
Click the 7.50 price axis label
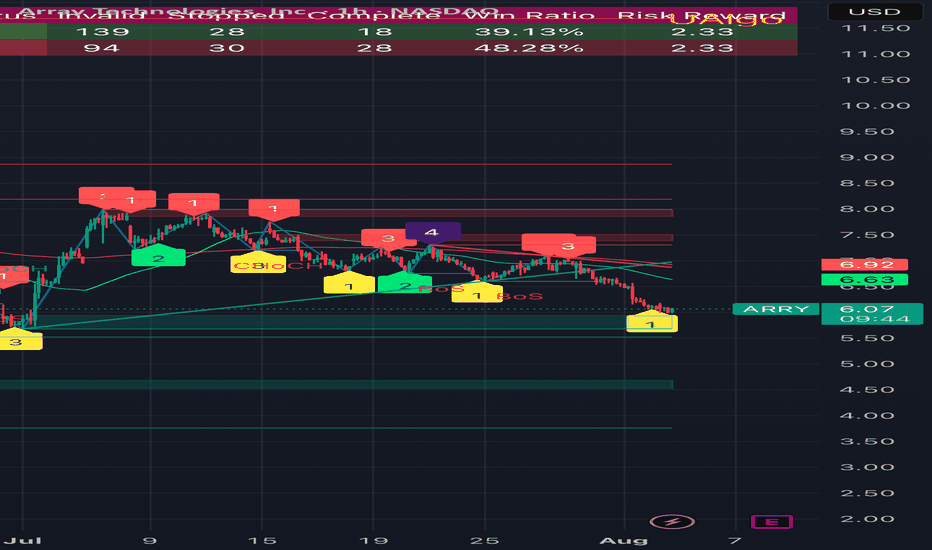point(867,235)
